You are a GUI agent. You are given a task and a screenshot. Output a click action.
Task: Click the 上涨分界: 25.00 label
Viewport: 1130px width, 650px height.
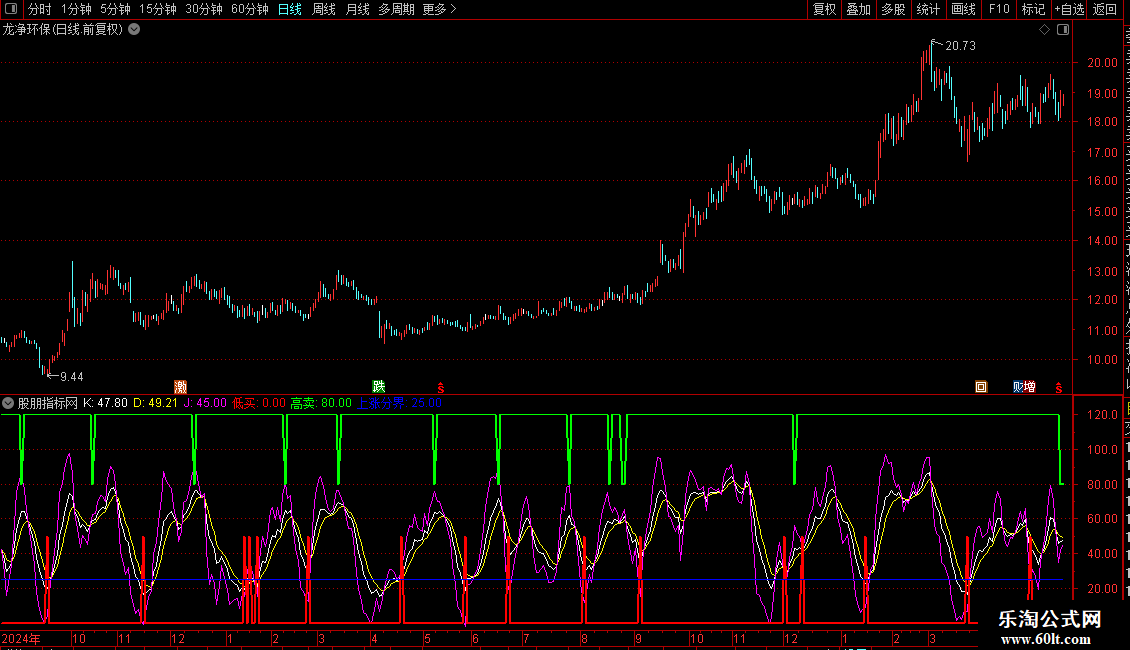pyautogui.click(x=399, y=403)
